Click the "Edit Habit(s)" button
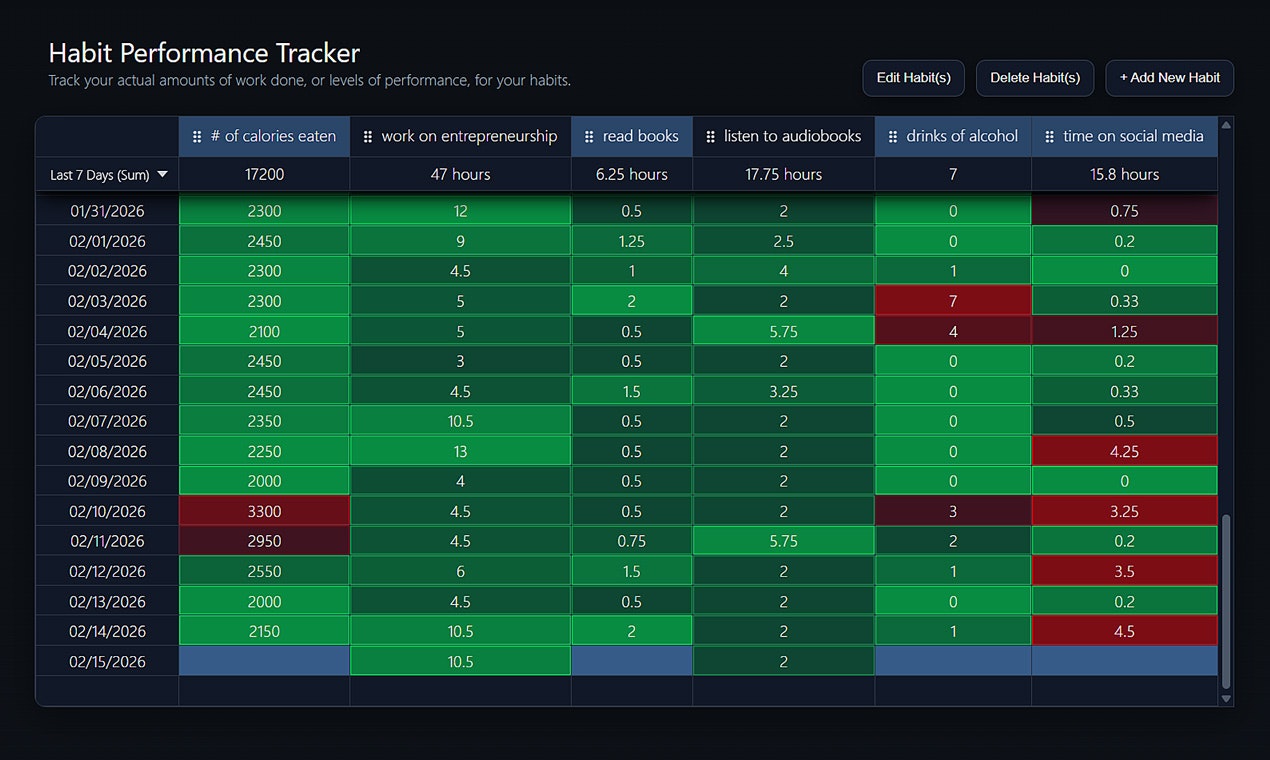This screenshot has width=1270, height=760. (913, 78)
